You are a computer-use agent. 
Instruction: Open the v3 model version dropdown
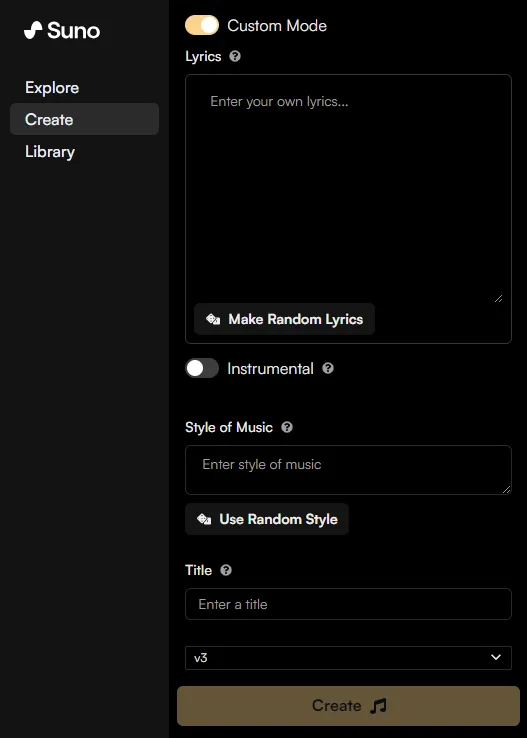tap(348, 658)
